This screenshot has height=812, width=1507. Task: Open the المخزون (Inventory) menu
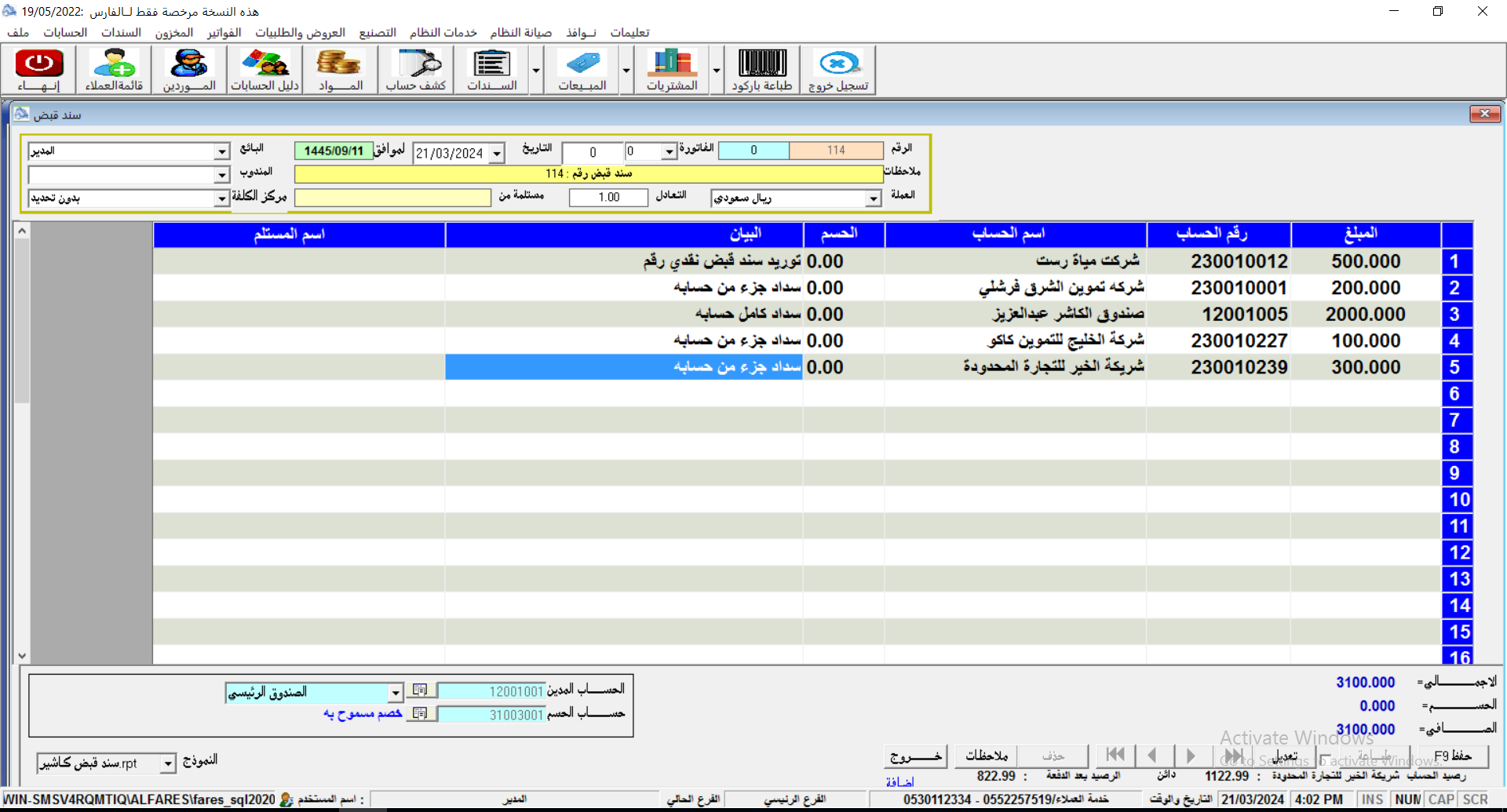(x=174, y=32)
